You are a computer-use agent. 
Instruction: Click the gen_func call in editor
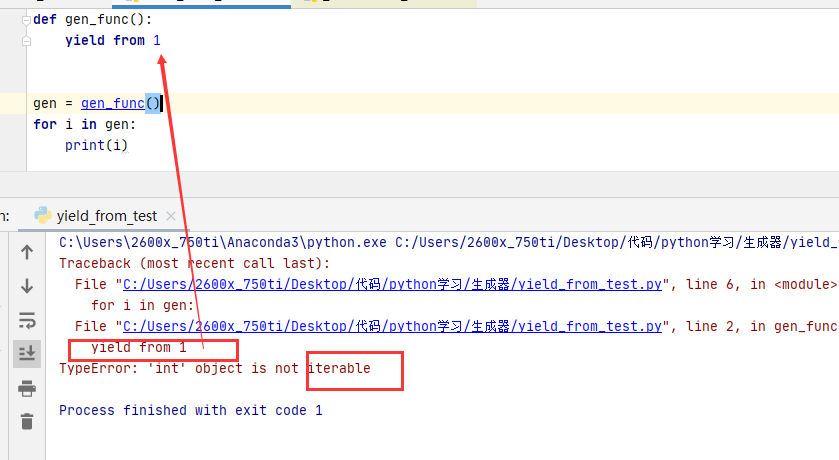[x=113, y=103]
